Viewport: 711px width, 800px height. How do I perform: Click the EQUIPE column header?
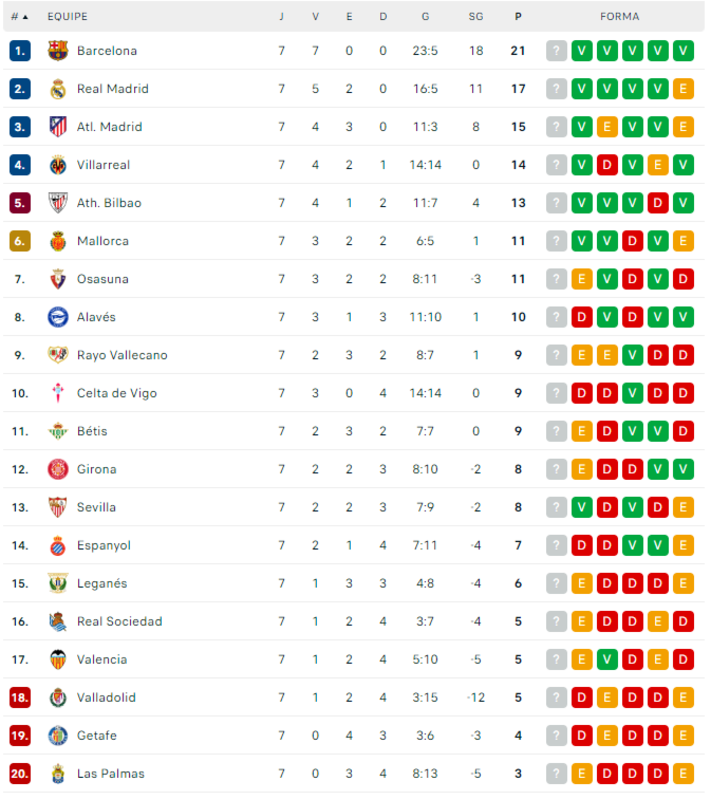(x=67, y=17)
